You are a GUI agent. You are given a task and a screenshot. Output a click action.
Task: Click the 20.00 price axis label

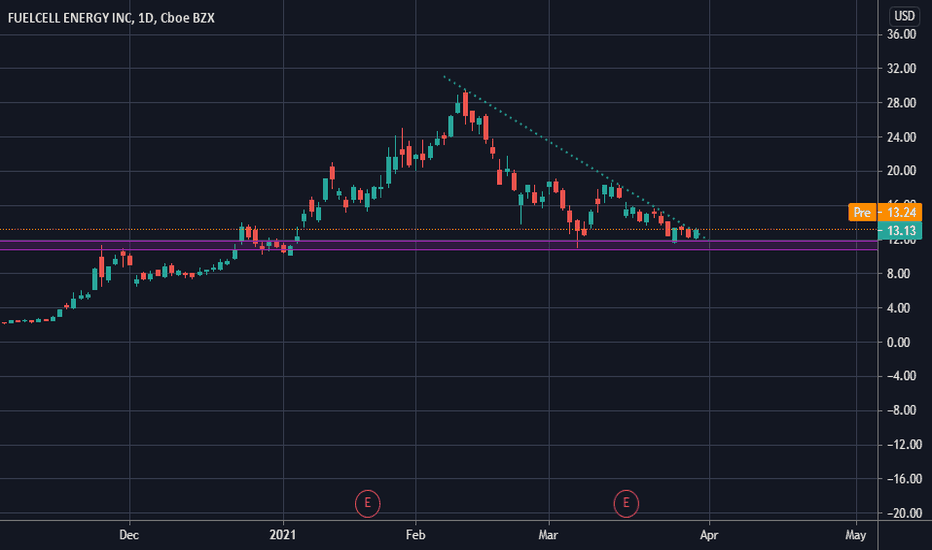click(901, 171)
